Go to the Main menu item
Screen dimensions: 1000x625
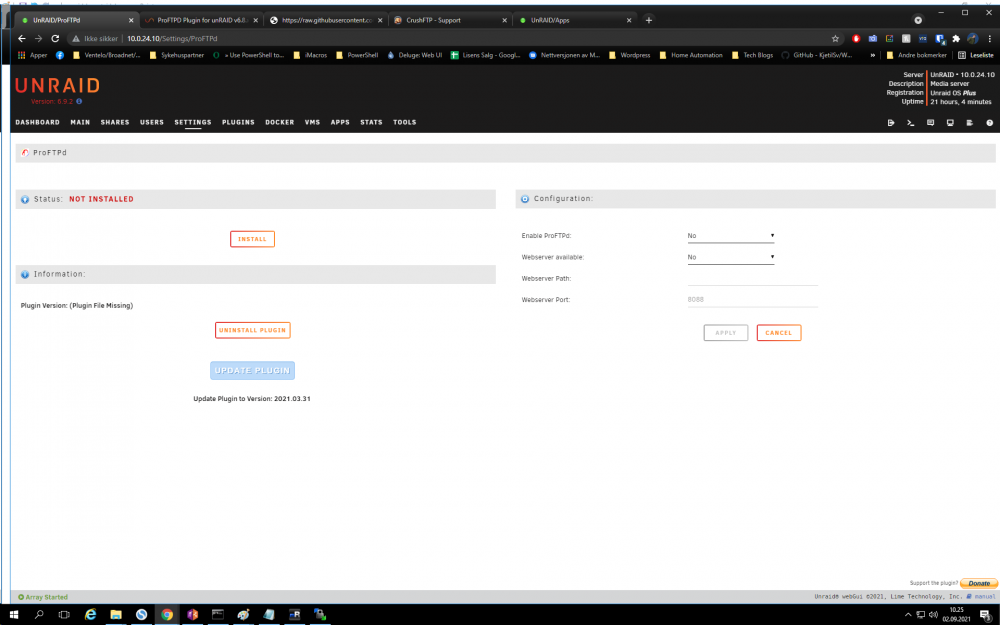coord(80,122)
